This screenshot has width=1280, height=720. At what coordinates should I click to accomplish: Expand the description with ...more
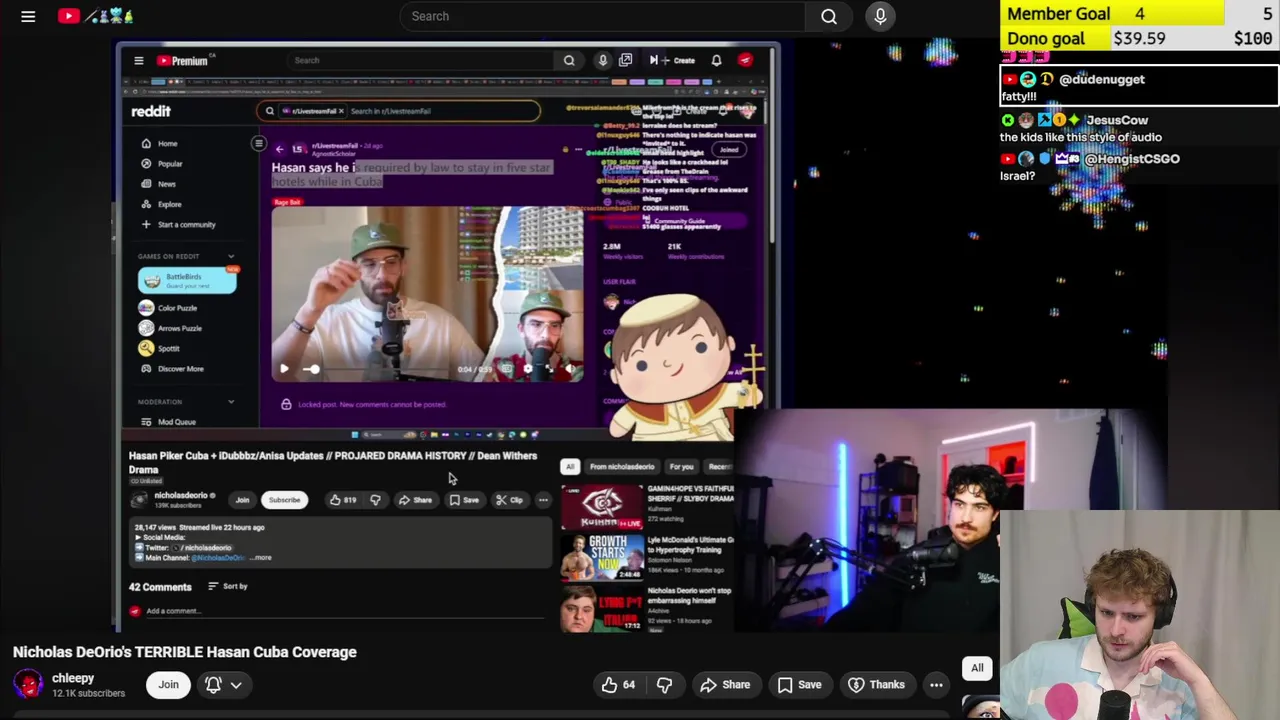261,557
